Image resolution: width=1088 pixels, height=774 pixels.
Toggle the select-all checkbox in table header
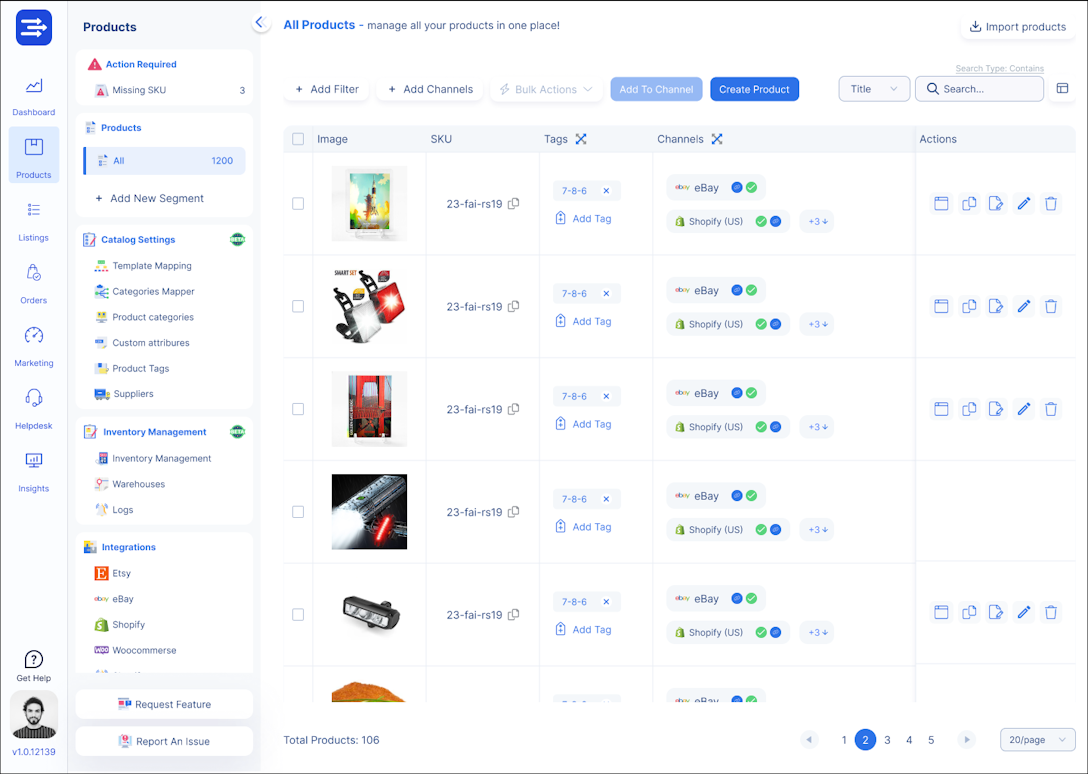[x=298, y=139]
